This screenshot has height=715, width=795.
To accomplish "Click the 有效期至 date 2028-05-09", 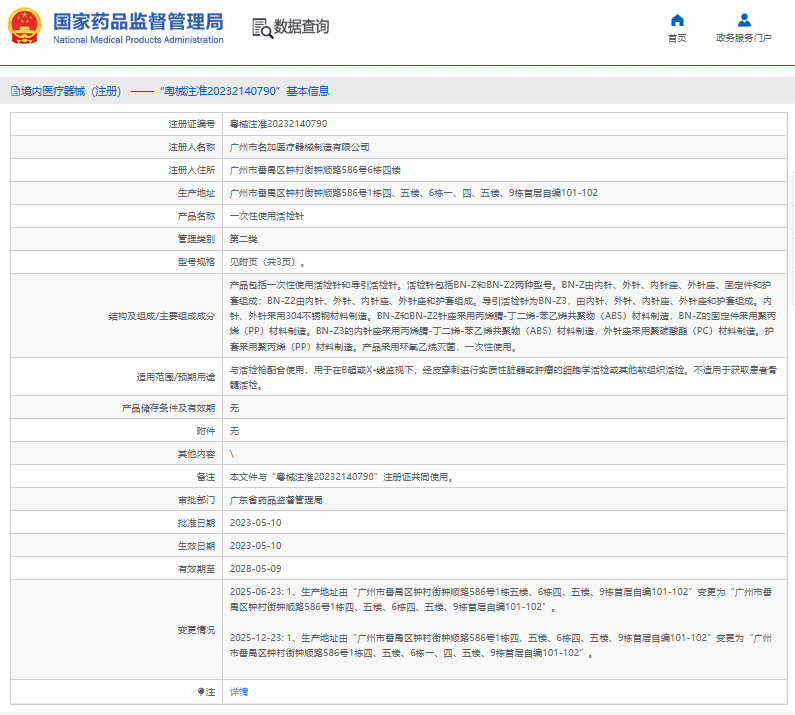I will [255, 568].
